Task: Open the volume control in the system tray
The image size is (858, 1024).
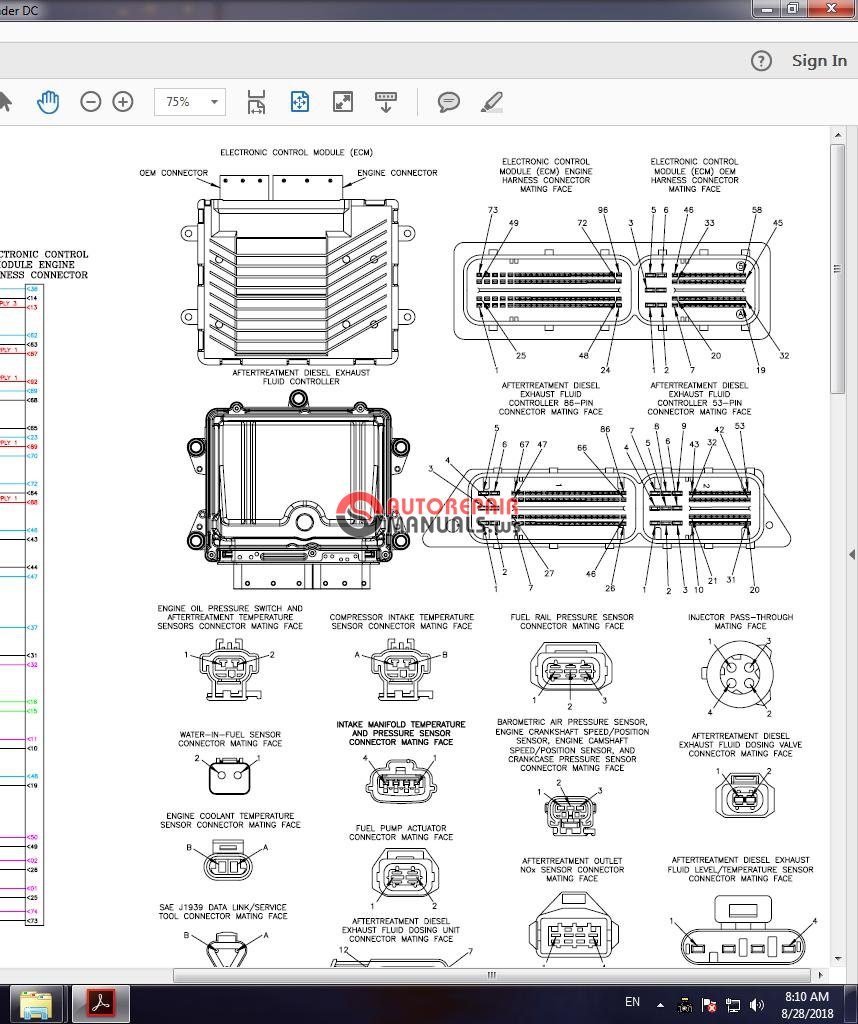Action: 756,1004
